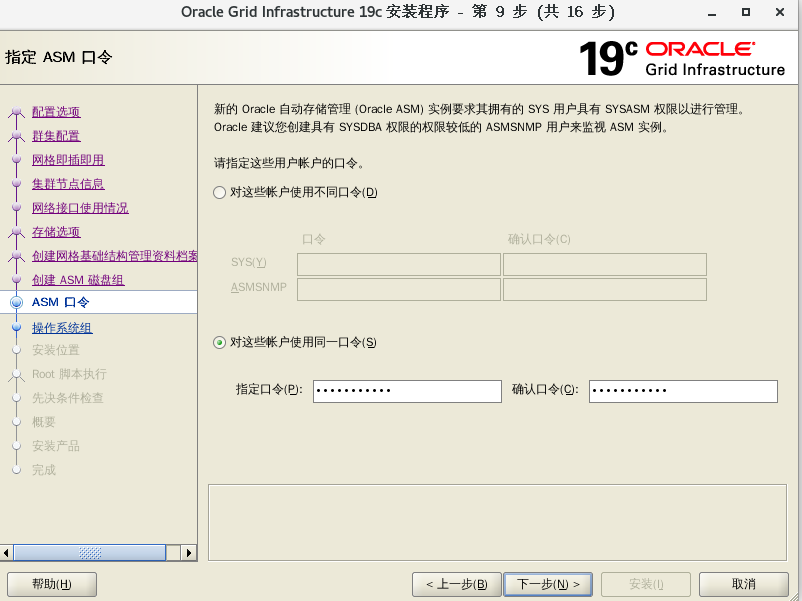802x601 pixels.
Task: Open the 网络接口使用情况 step
Action: pos(80,208)
